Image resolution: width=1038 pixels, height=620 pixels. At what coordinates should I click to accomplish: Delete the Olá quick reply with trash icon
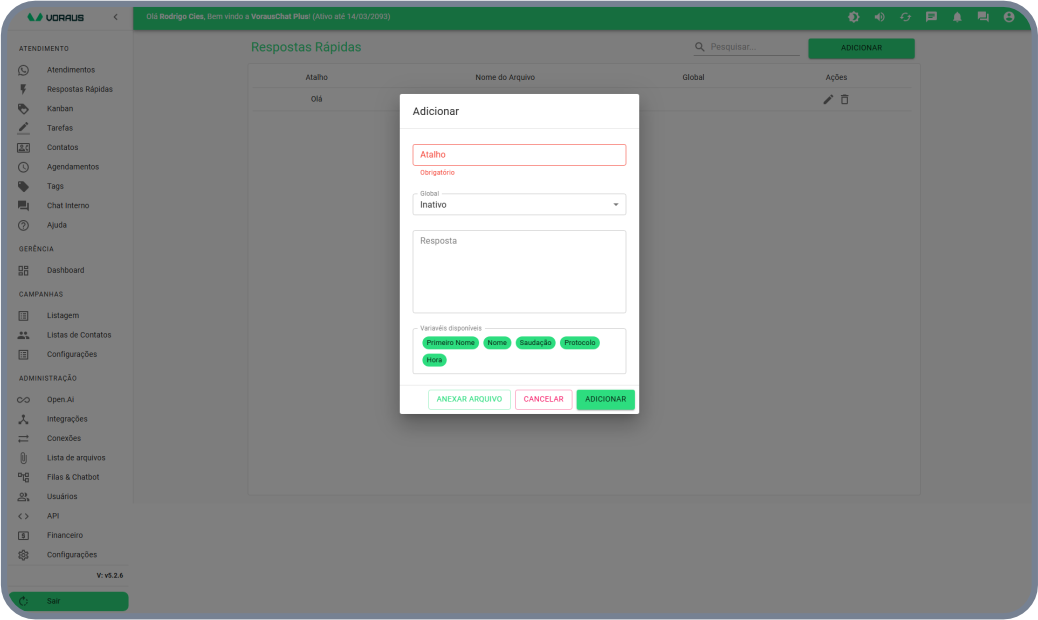tap(844, 99)
